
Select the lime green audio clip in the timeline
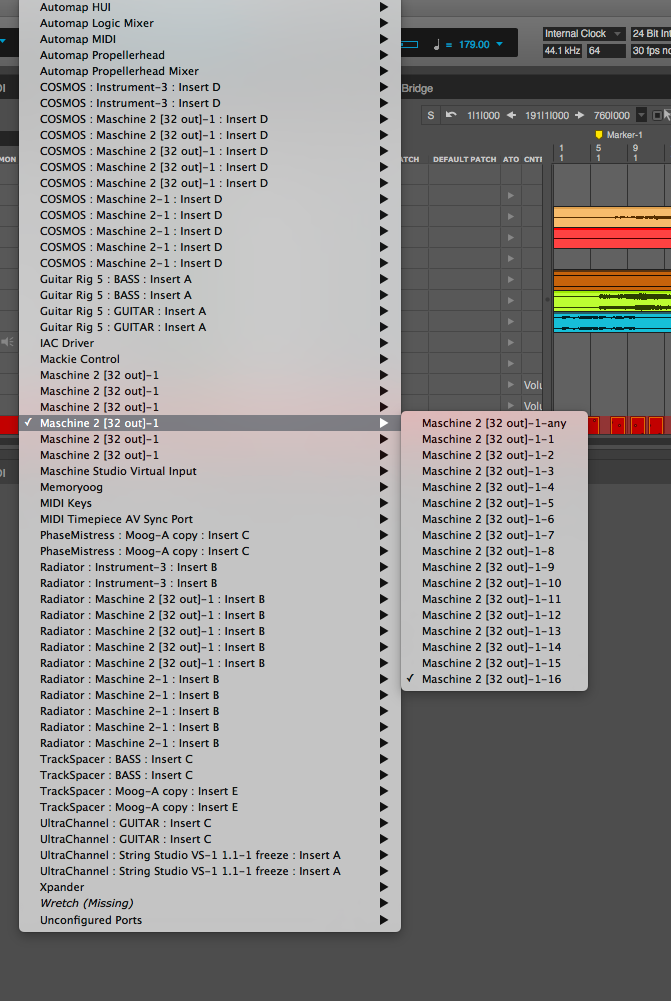point(612,301)
